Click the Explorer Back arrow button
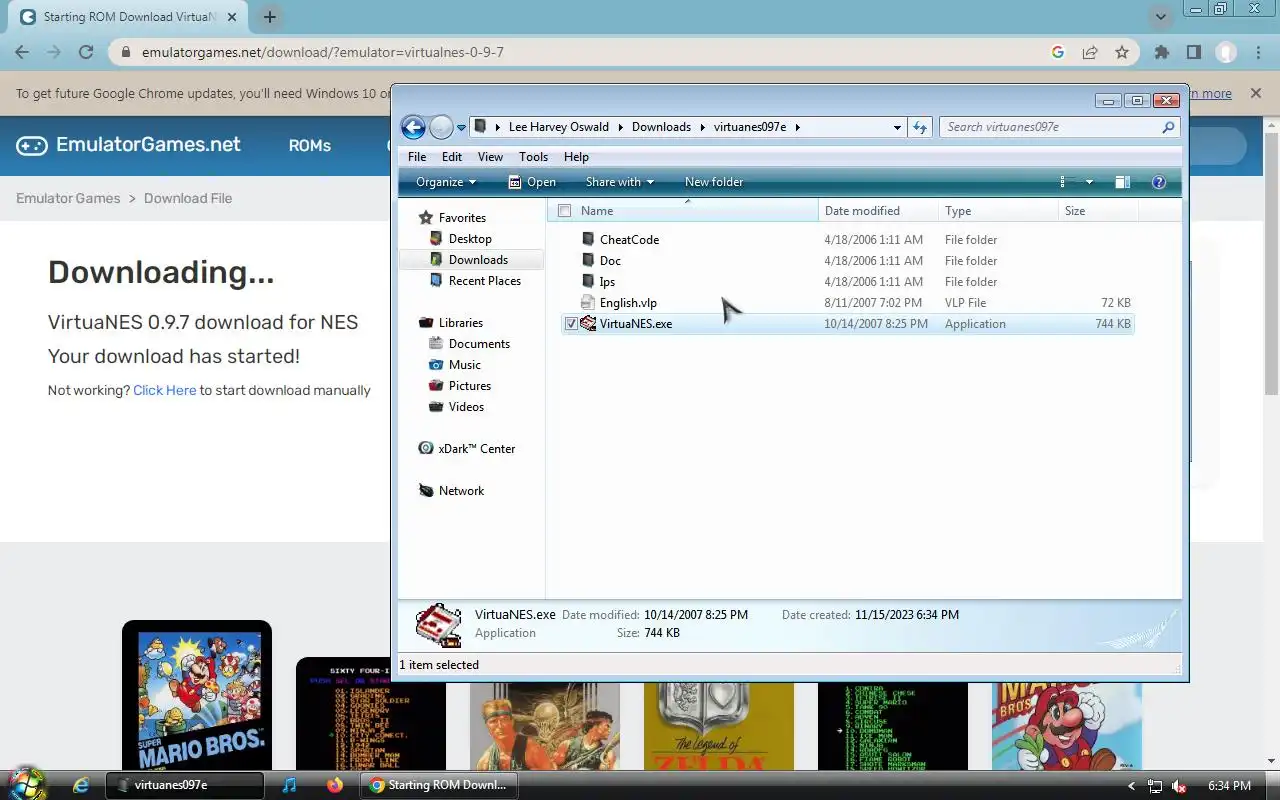 coord(413,127)
